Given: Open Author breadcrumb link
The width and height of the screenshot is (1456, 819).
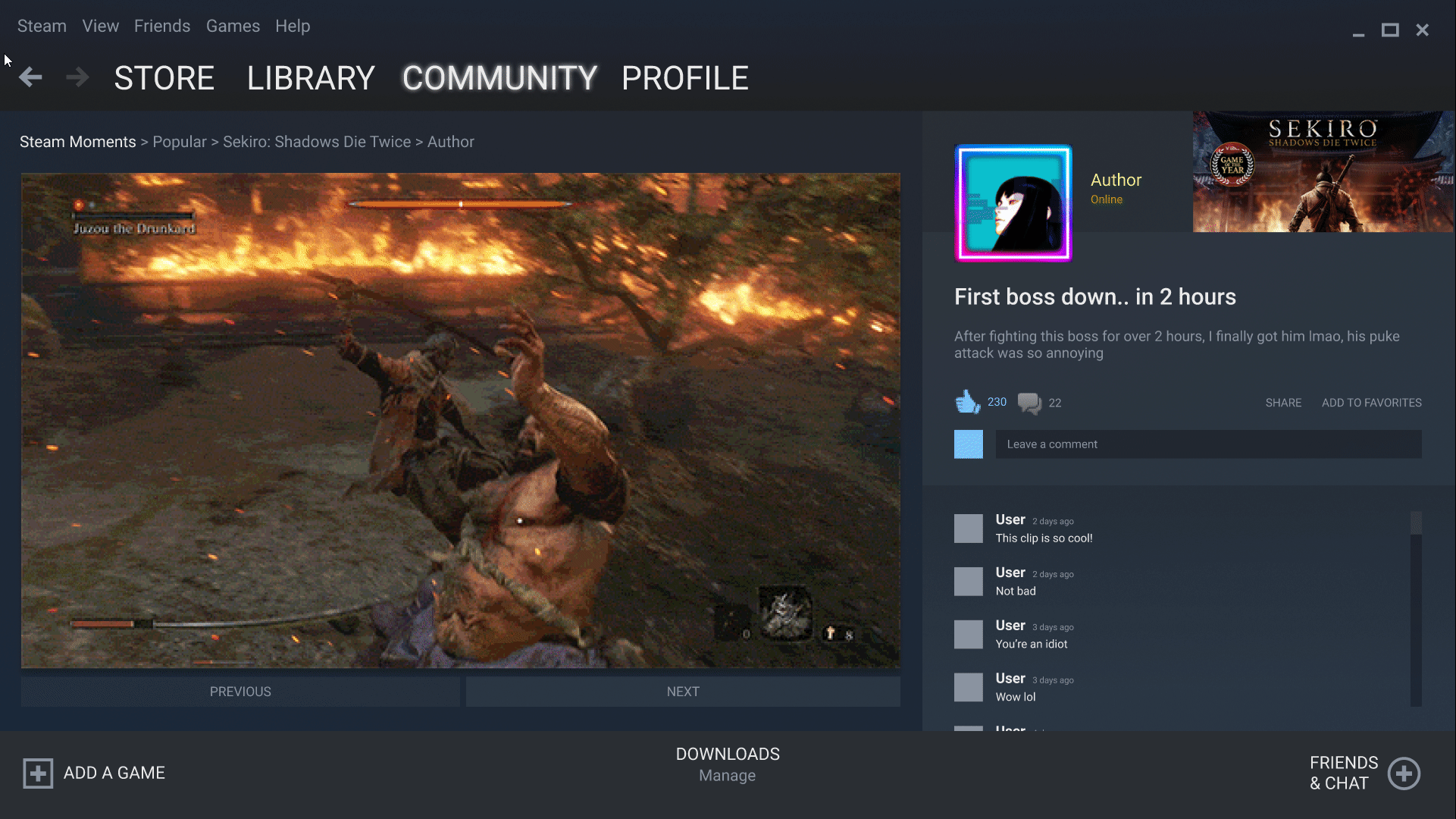Looking at the screenshot, I should pyautogui.click(x=451, y=142).
